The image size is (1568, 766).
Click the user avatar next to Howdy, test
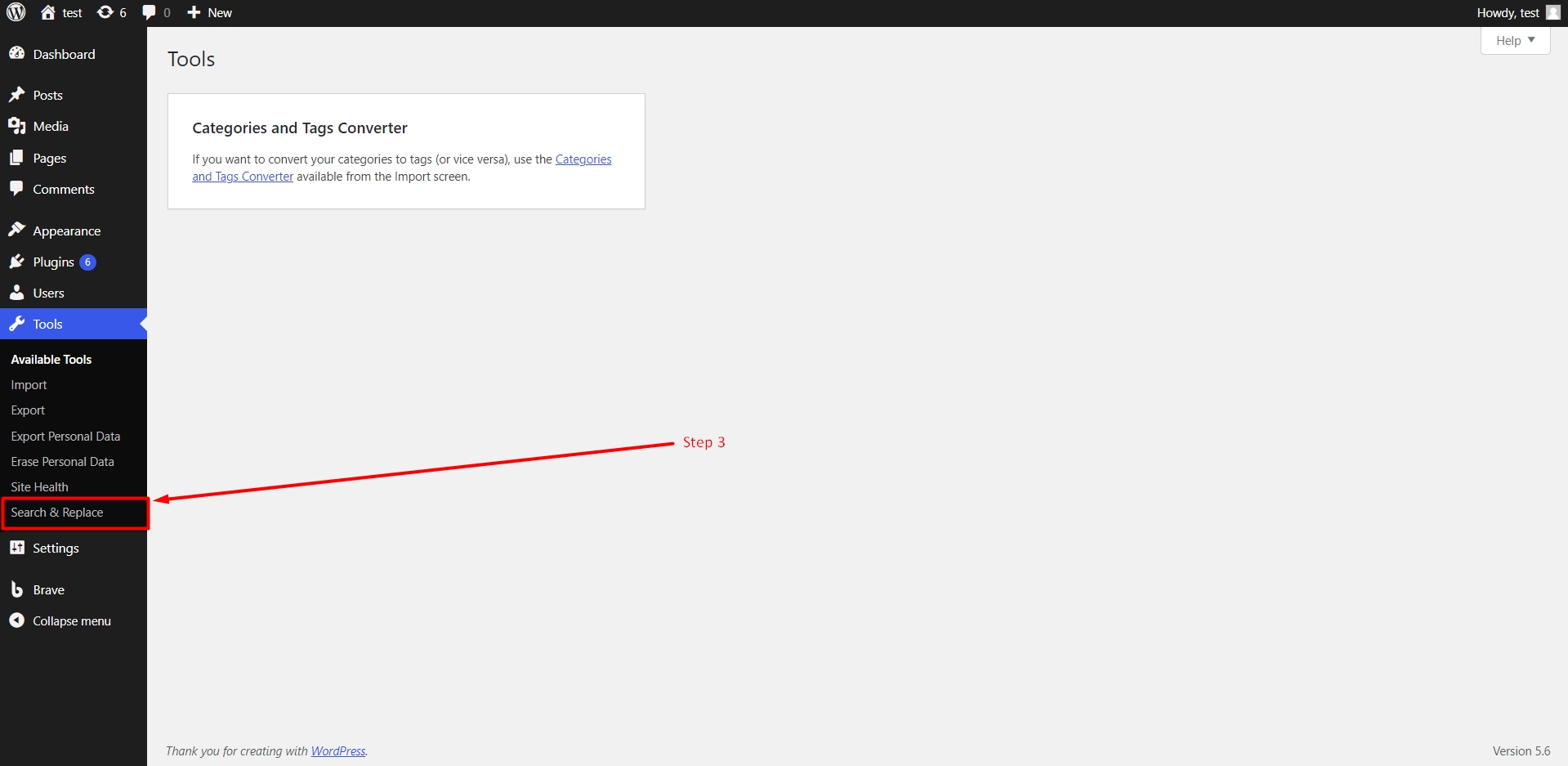point(1553,12)
